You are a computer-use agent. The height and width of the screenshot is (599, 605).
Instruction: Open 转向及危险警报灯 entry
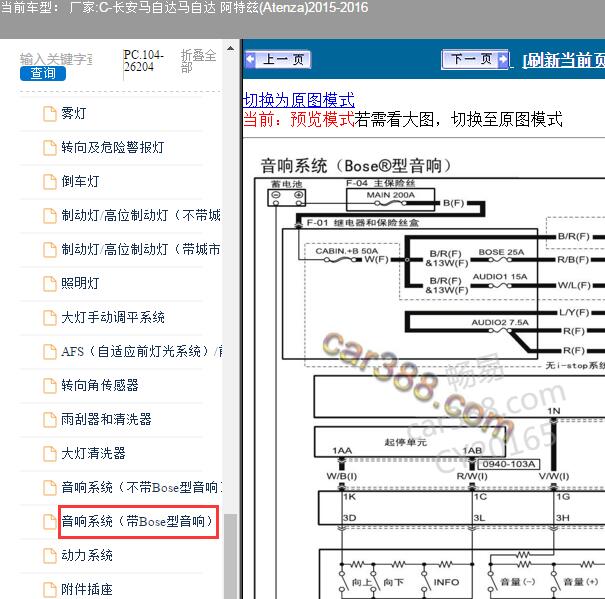tap(113, 147)
